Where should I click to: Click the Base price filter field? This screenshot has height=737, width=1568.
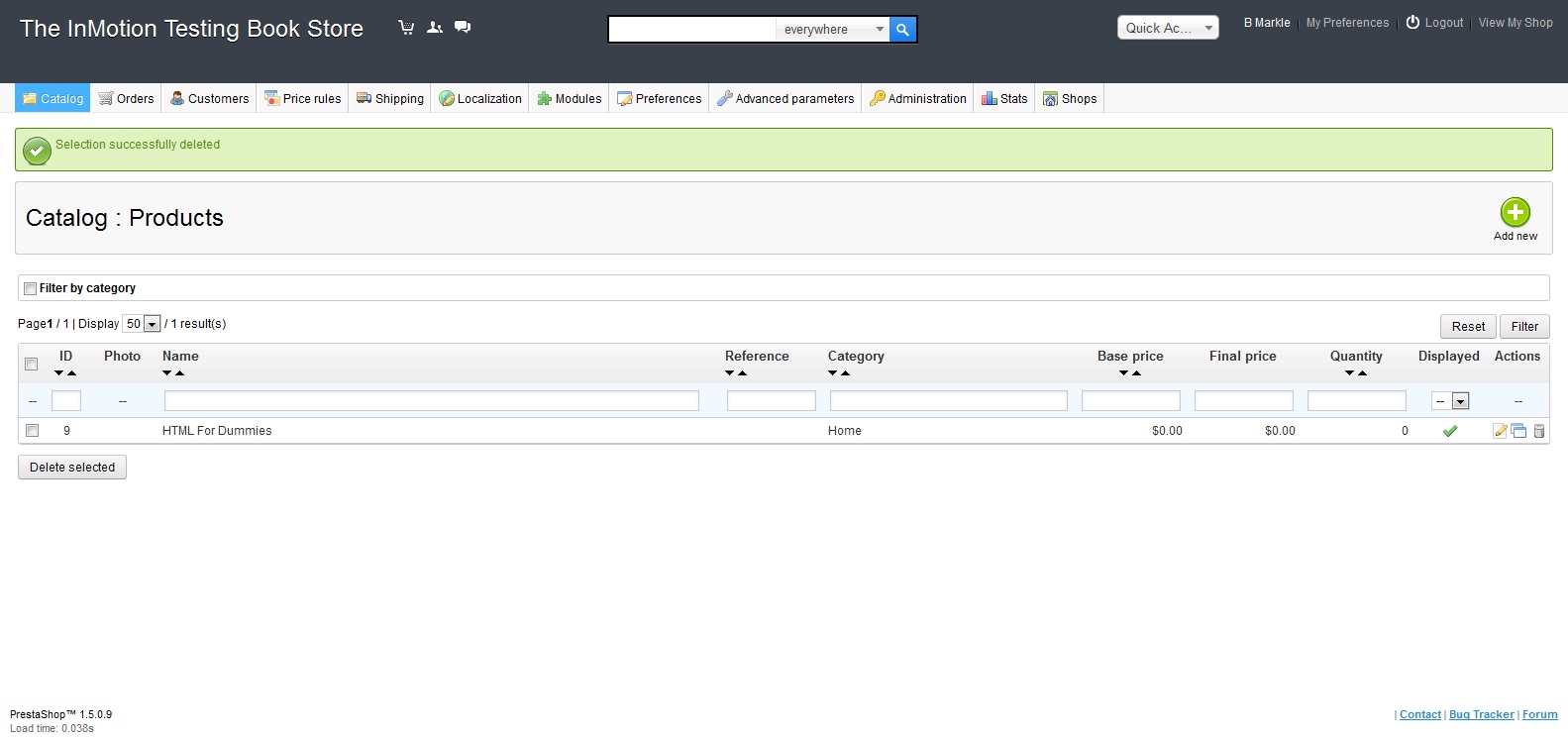tap(1131, 401)
